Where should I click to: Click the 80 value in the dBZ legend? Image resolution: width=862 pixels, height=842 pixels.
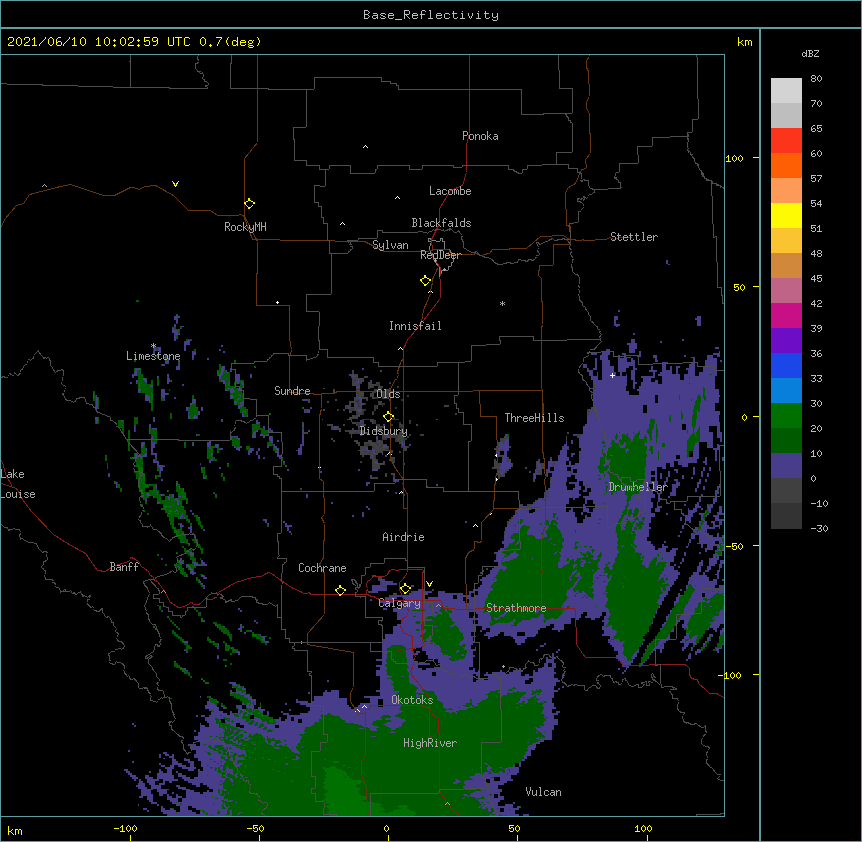click(x=816, y=79)
